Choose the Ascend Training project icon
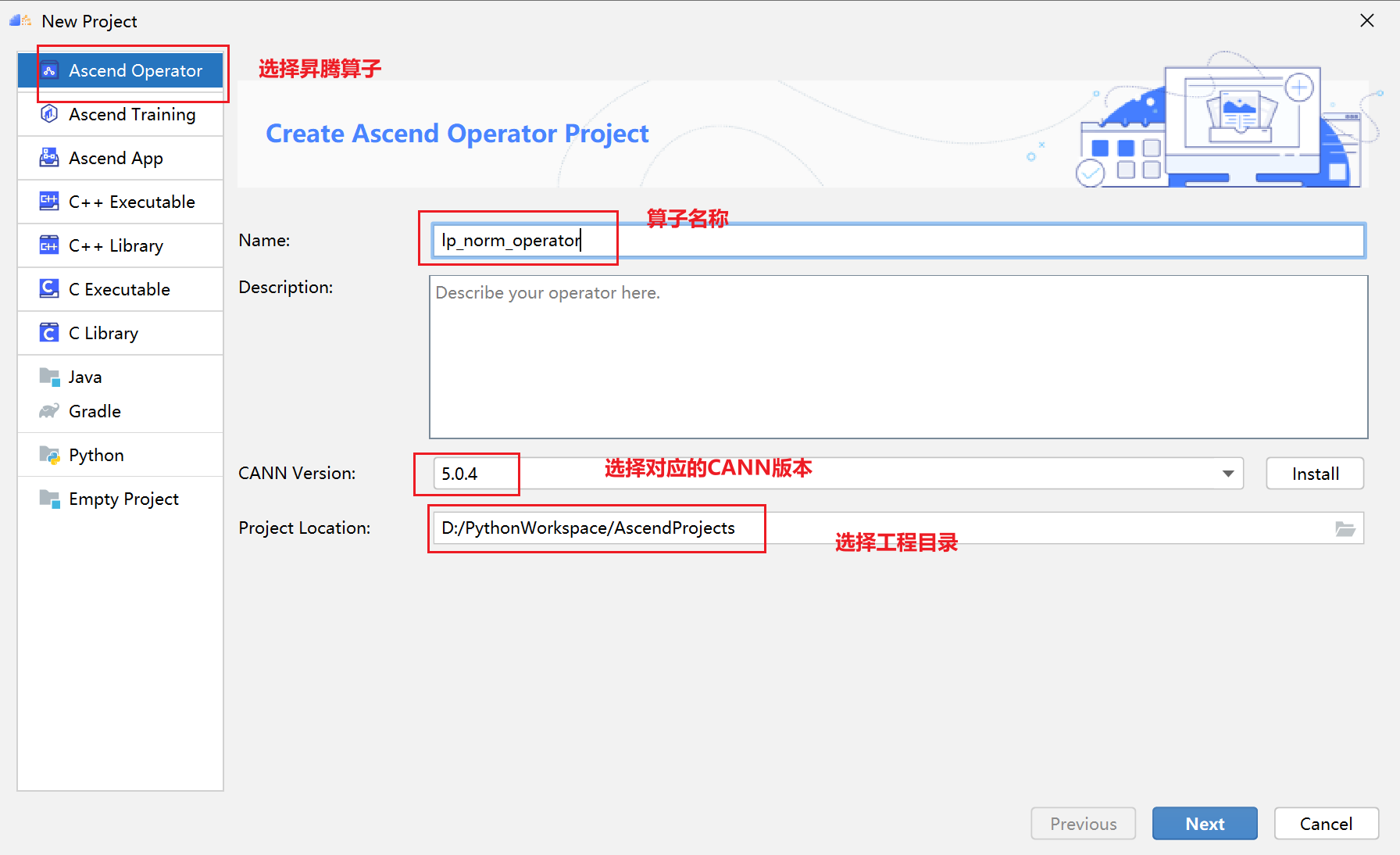 click(x=49, y=114)
